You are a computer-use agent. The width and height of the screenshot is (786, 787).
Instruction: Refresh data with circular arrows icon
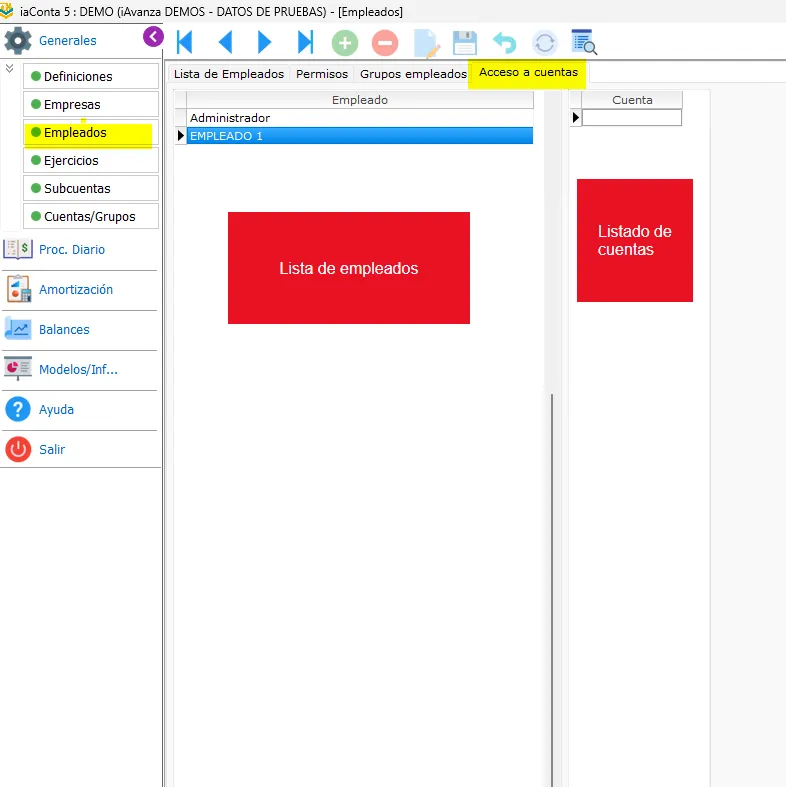[545, 43]
